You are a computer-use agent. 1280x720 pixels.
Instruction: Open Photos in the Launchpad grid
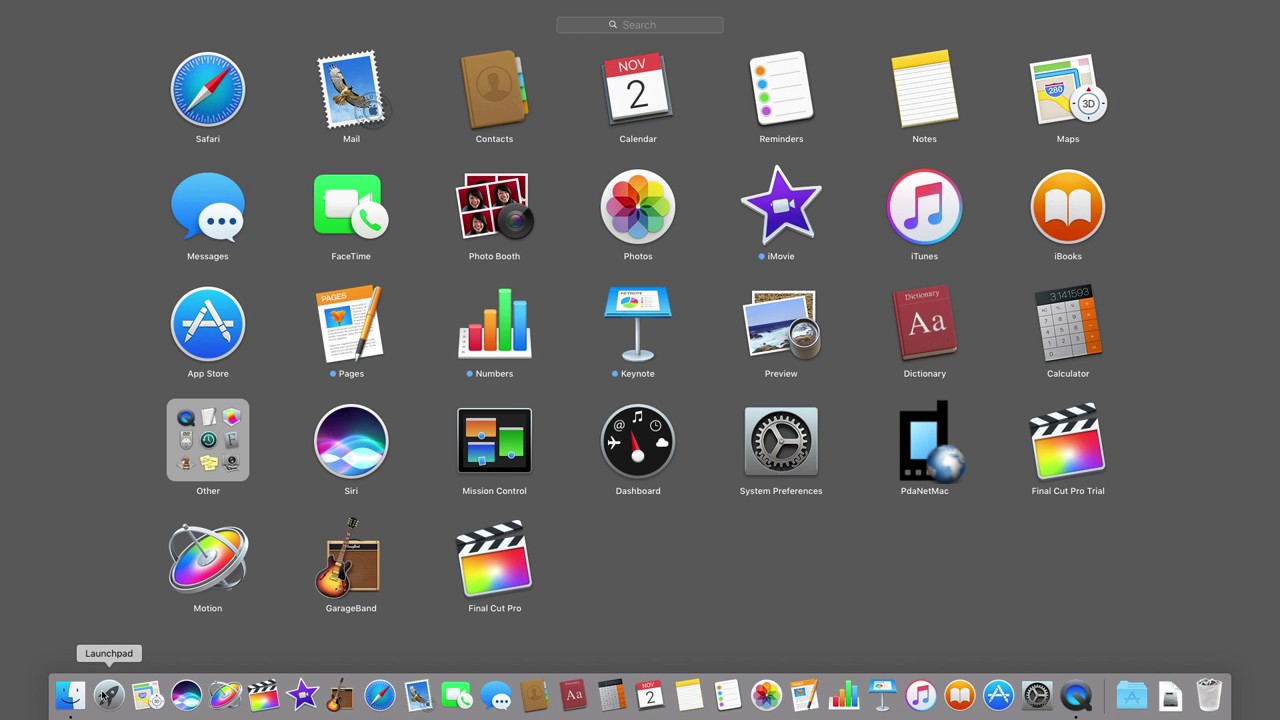tap(638, 207)
